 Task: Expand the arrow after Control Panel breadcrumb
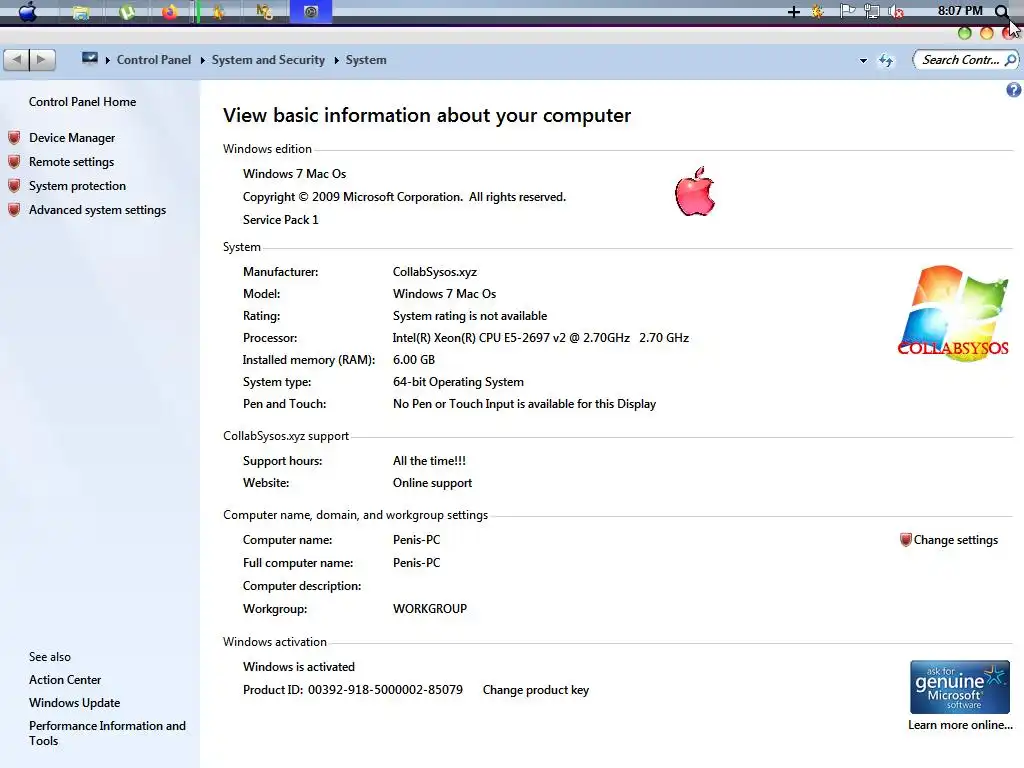point(202,60)
